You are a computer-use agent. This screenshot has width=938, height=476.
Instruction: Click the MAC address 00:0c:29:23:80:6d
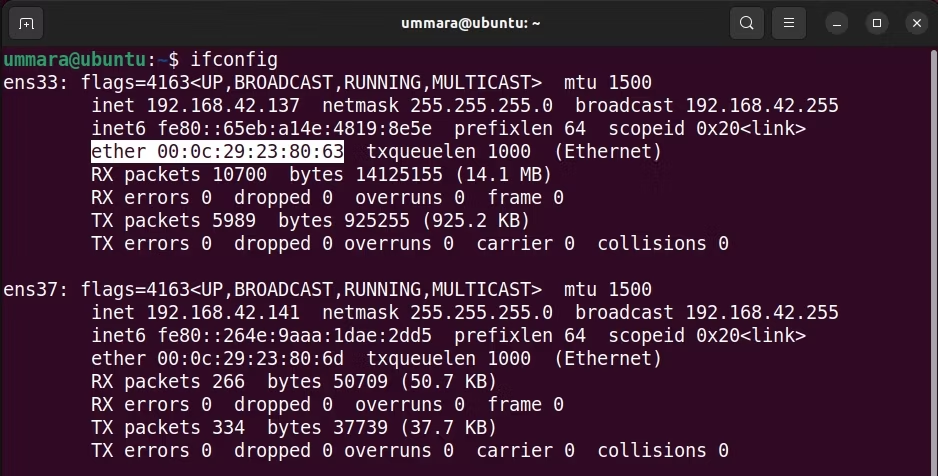tap(251, 358)
